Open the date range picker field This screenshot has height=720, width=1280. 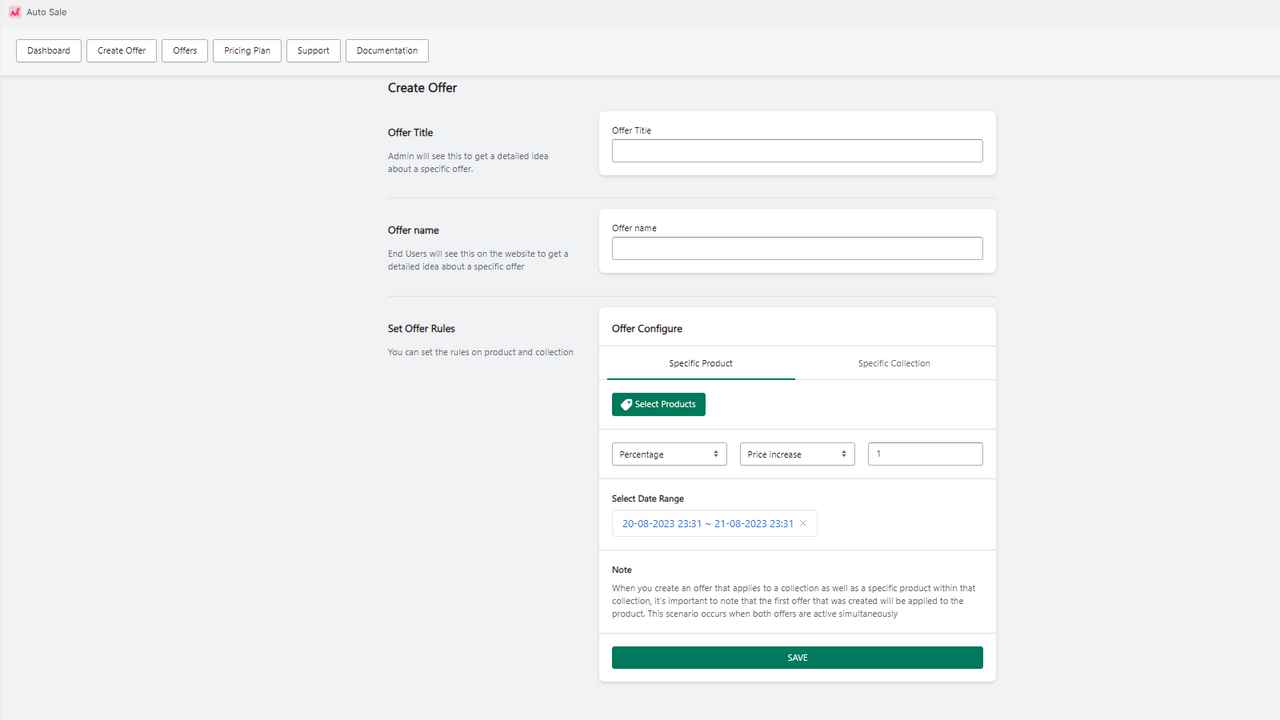pyautogui.click(x=714, y=523)
